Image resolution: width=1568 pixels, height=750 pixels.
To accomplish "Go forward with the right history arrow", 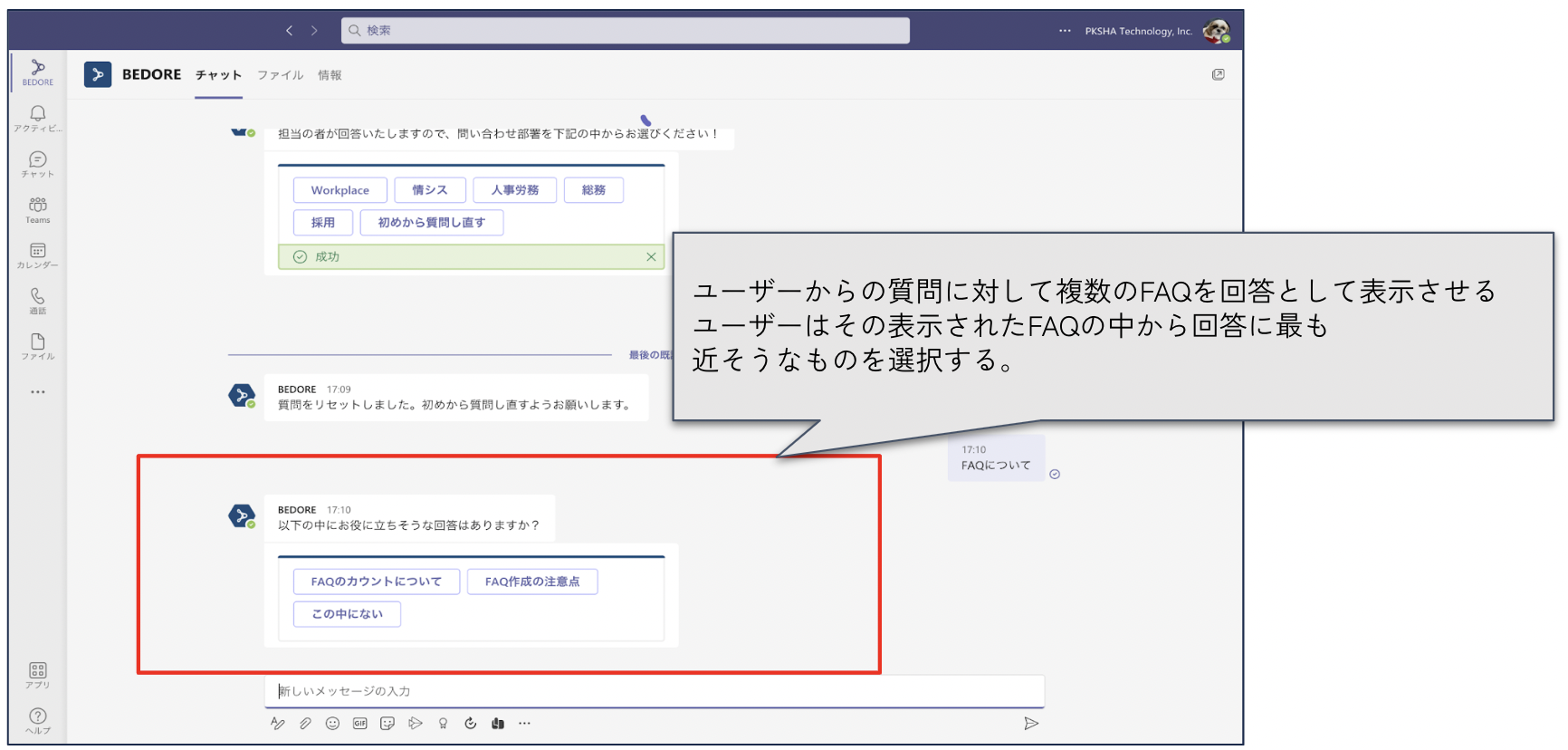I will click(314, 31).
